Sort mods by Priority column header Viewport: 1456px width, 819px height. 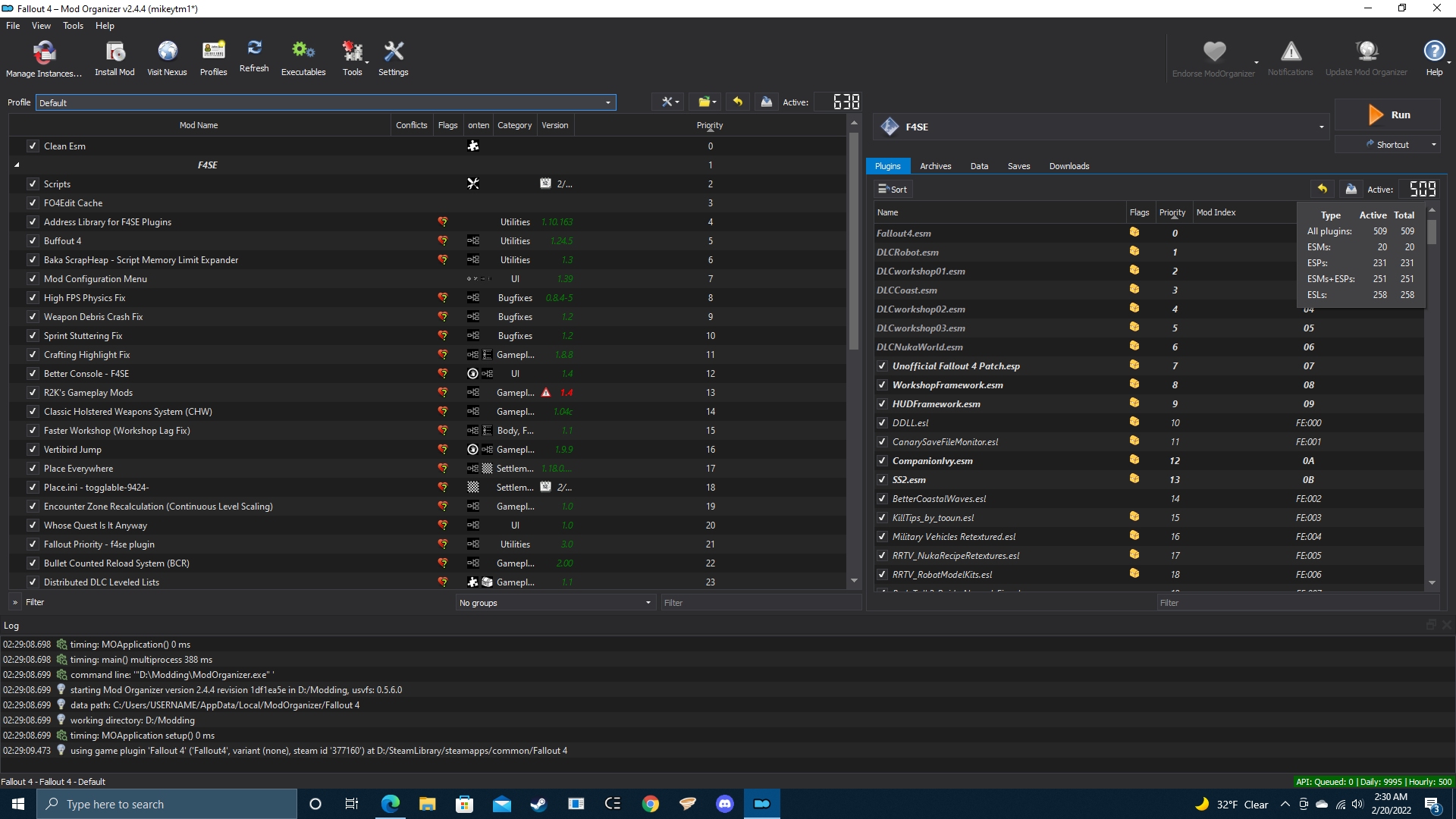click(x=710, y=125)
